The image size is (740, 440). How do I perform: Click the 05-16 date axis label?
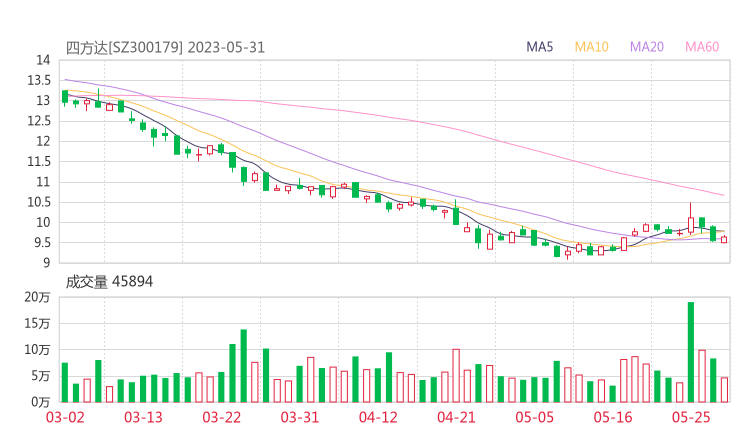(x=613, y=417)
